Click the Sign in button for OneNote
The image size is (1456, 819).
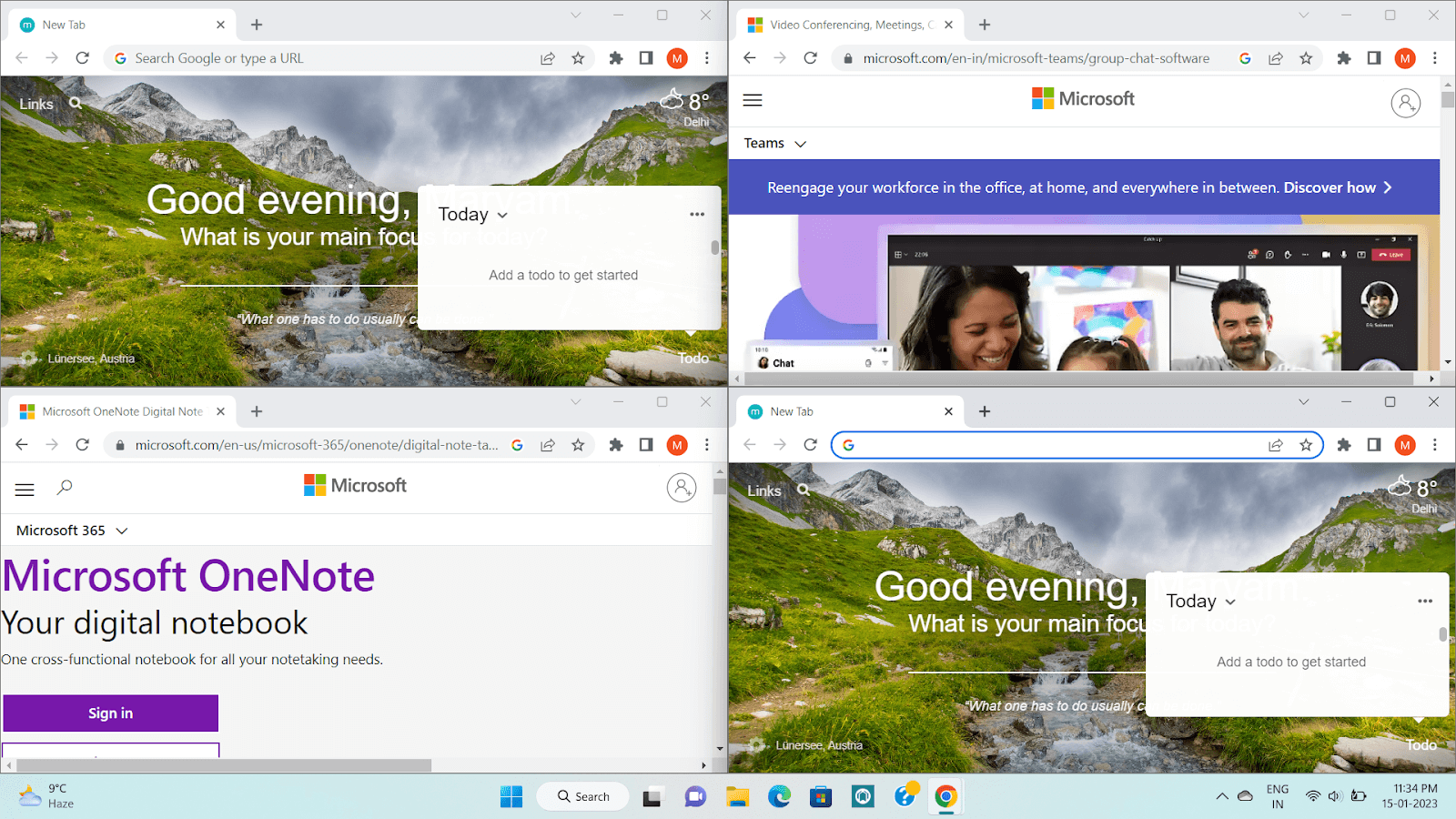click(x=110, y=713)
